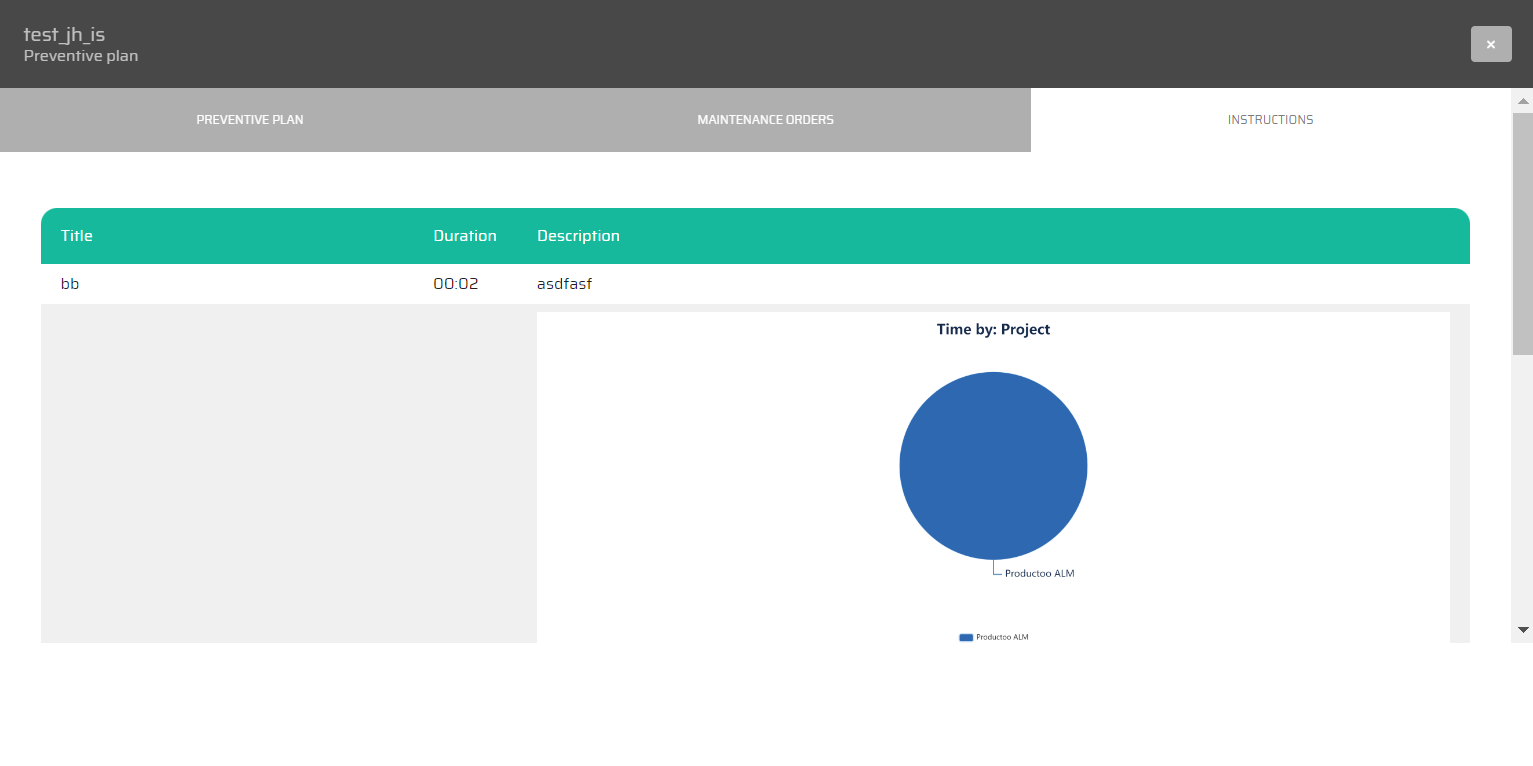Click the 00:02 duration value
The image size is (1533, 766).
point(456,284)
